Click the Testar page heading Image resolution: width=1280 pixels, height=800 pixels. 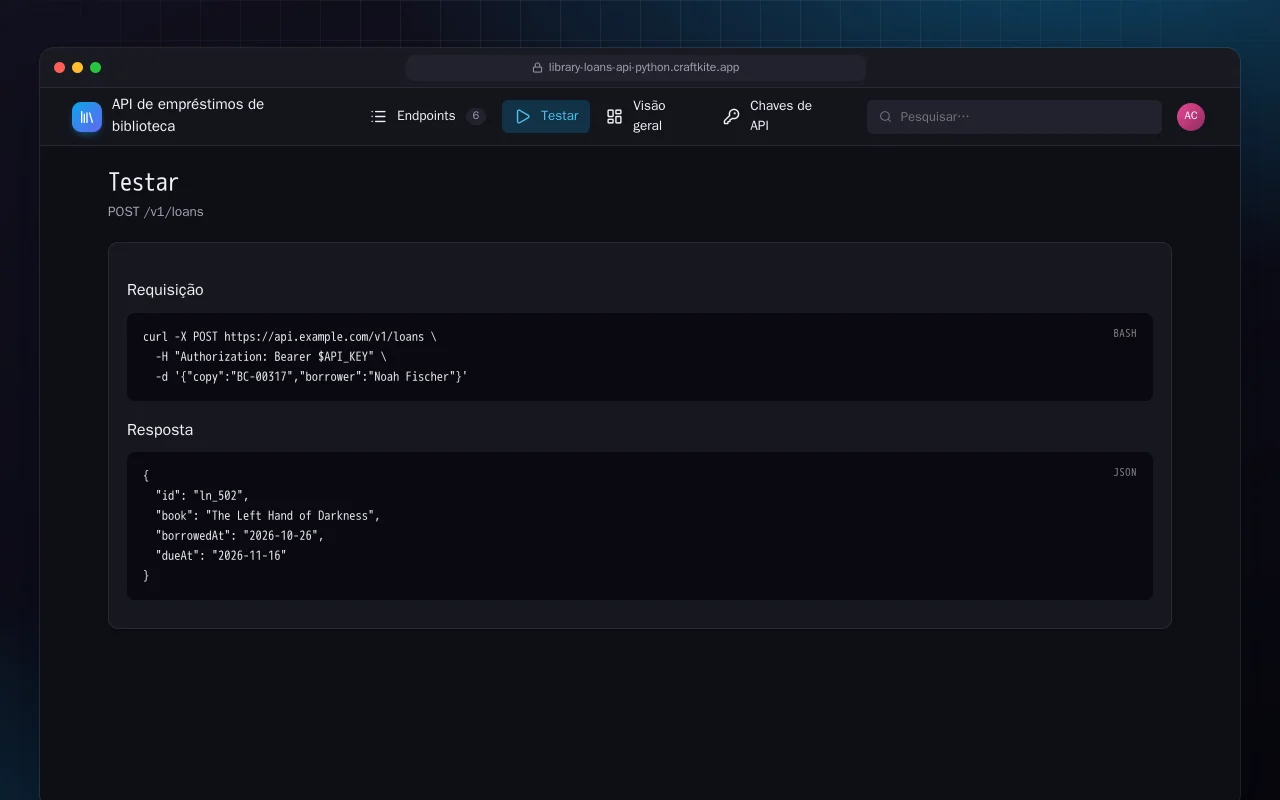pyautogui.click(x=143, y=182)
